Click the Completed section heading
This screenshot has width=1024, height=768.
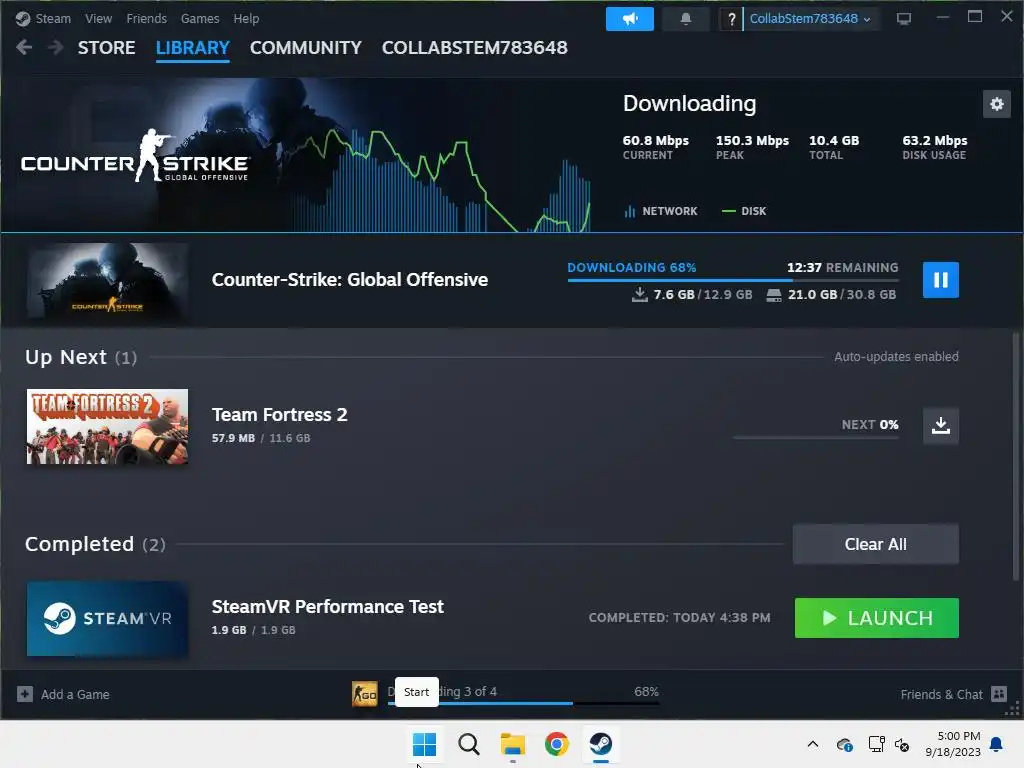[95, 544]
